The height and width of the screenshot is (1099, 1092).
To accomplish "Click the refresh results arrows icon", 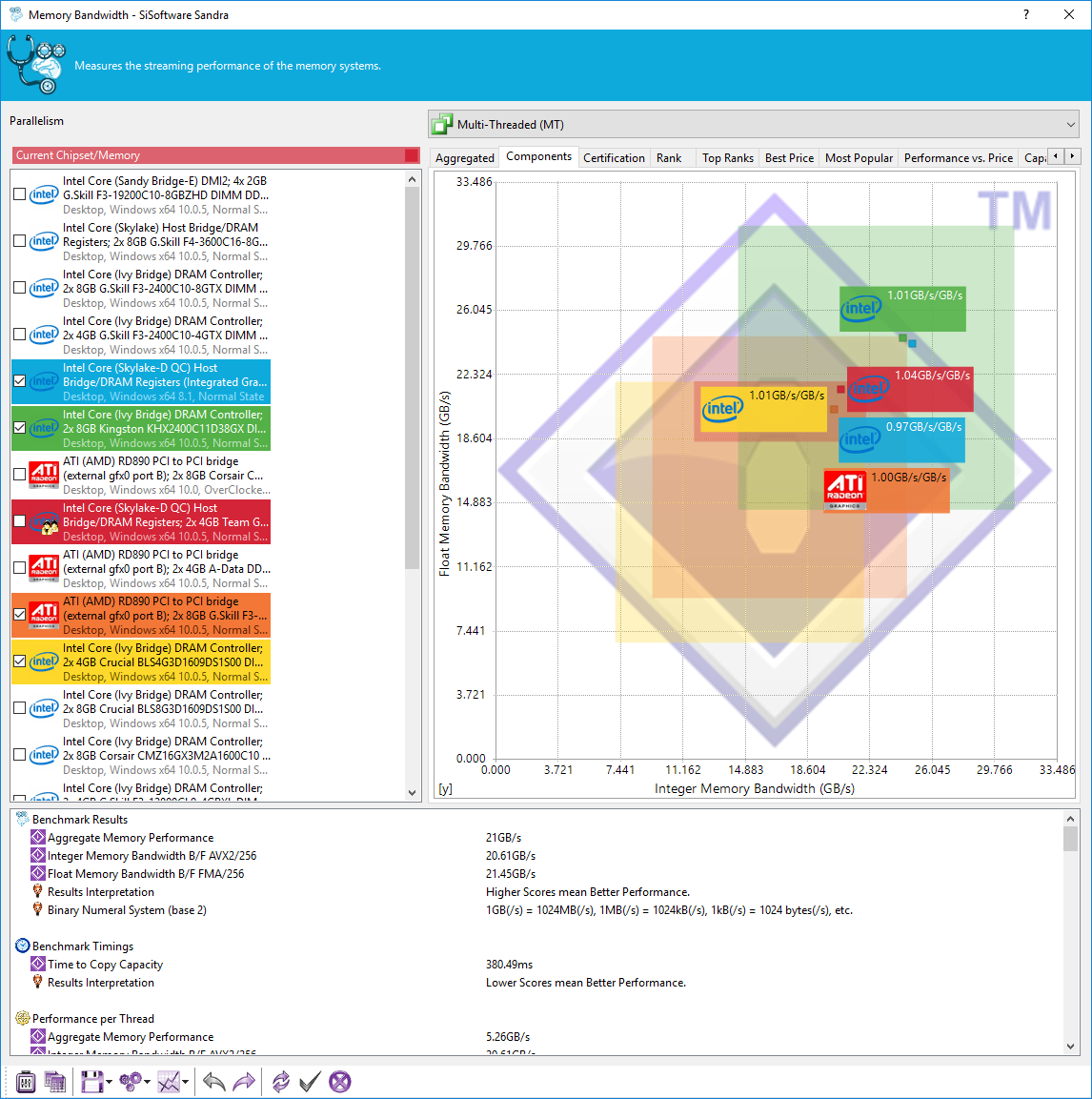I will point(281,1082).
